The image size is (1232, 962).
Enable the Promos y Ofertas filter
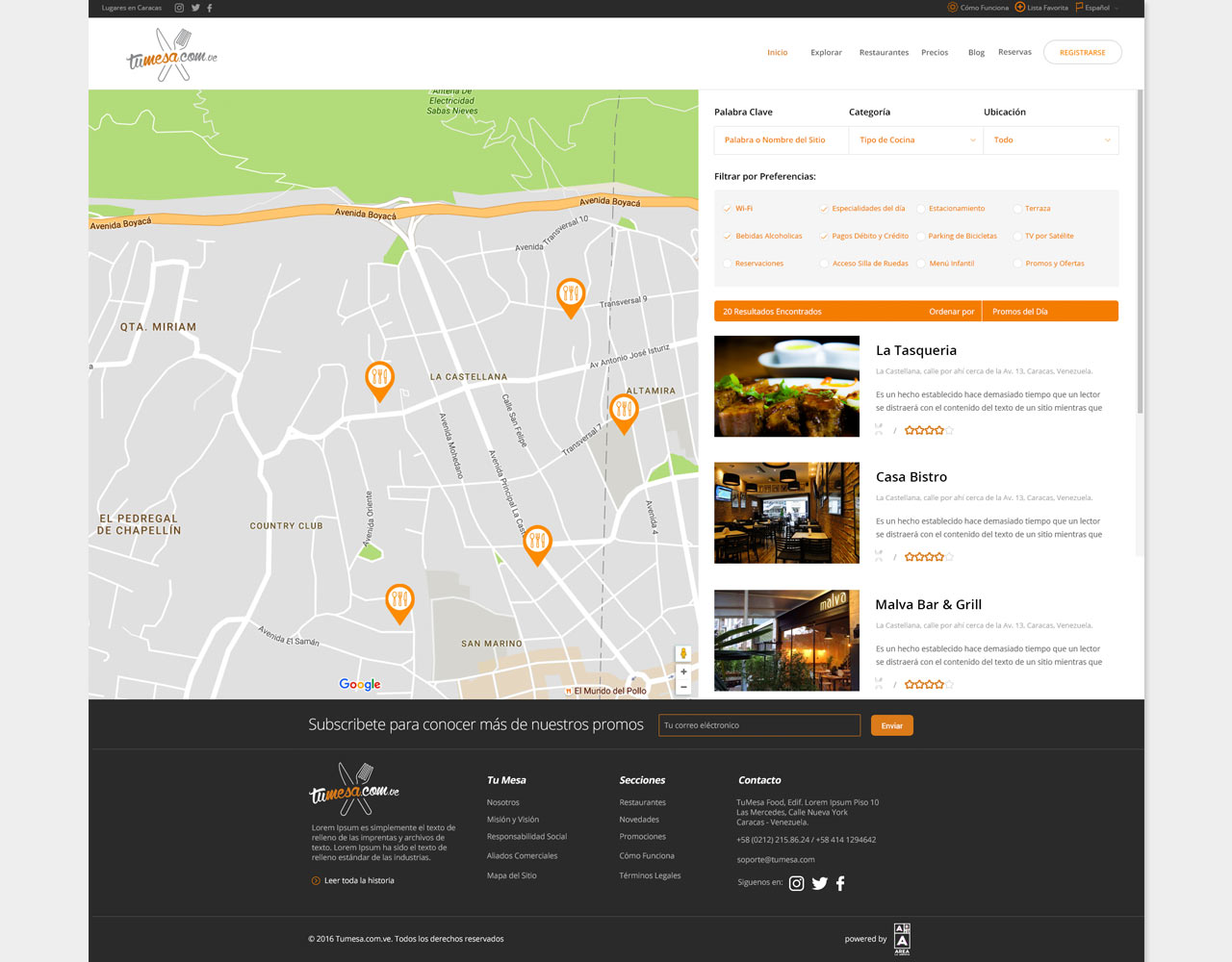tap(1017, 264)
